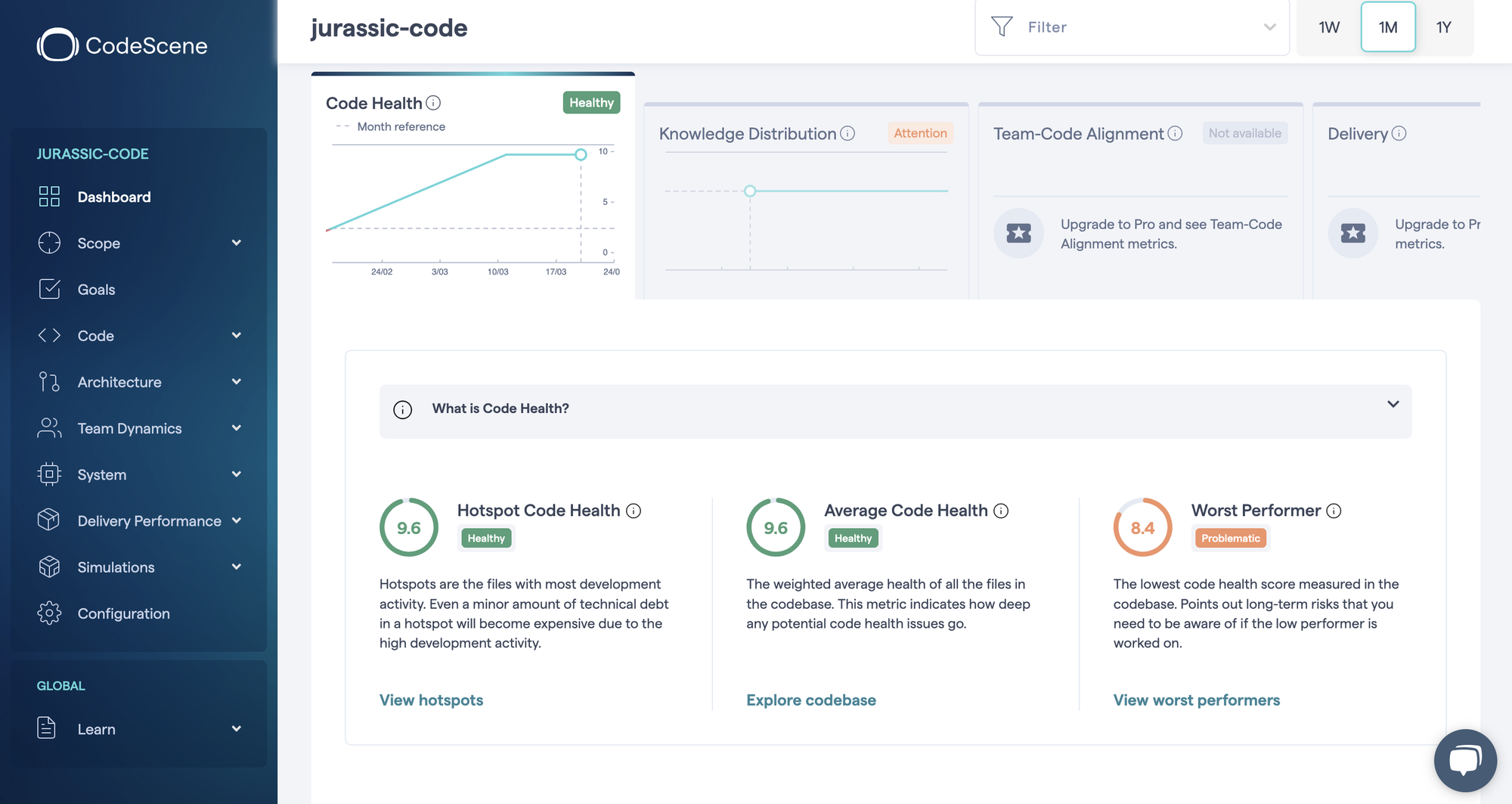Select the Delivery card tab
Image resolution: width=1512 pixels, height=804 pixels.
point(1396,200)
